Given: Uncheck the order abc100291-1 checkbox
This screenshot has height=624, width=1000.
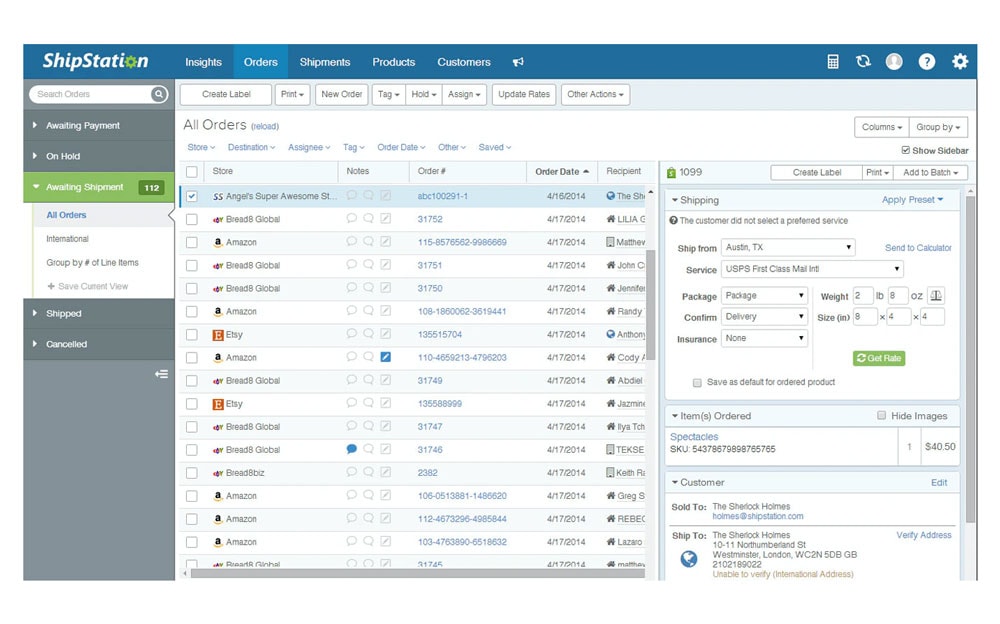Looking at the screenshot, I should (x=191, y=196).
